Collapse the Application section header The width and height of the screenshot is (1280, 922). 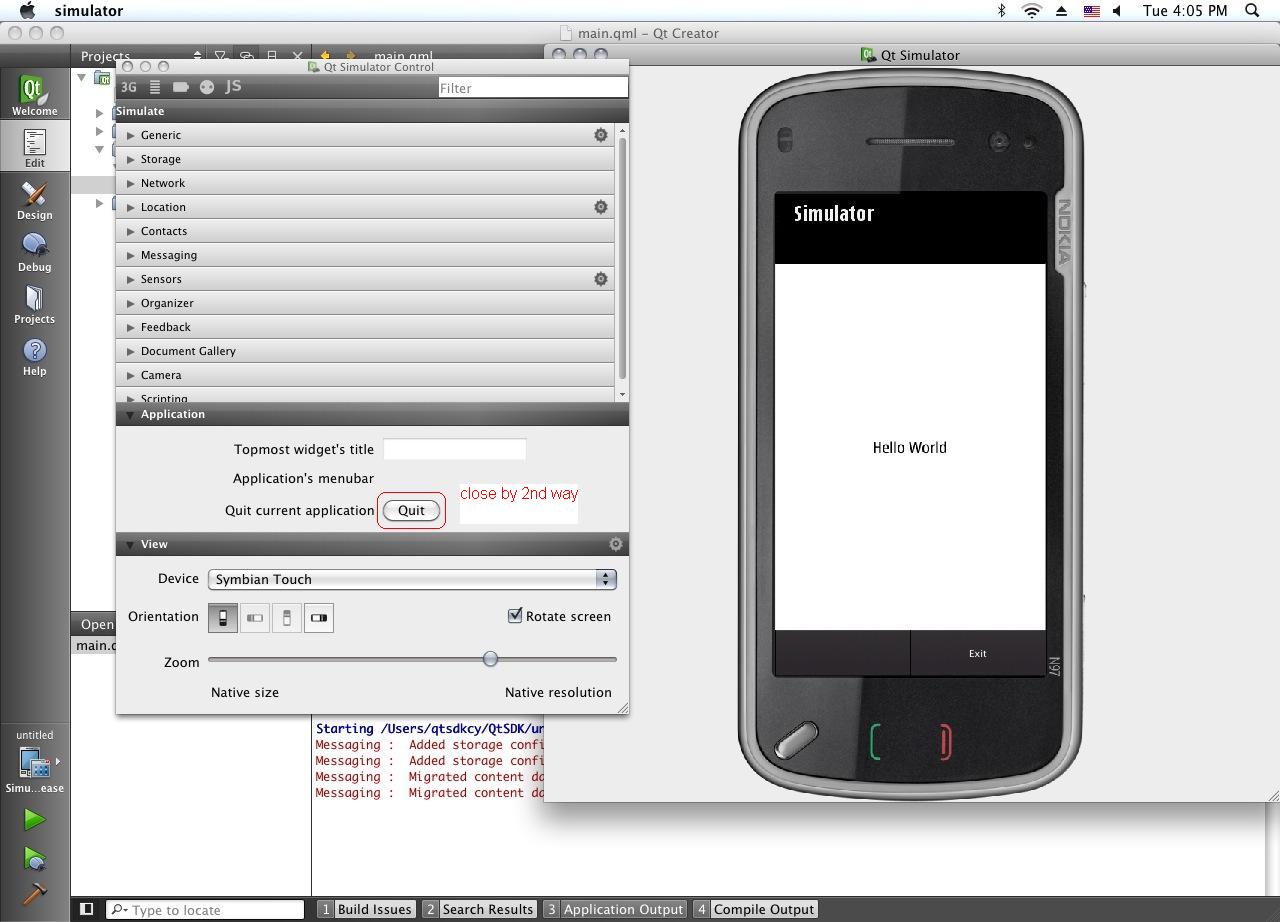coord(372,414)
